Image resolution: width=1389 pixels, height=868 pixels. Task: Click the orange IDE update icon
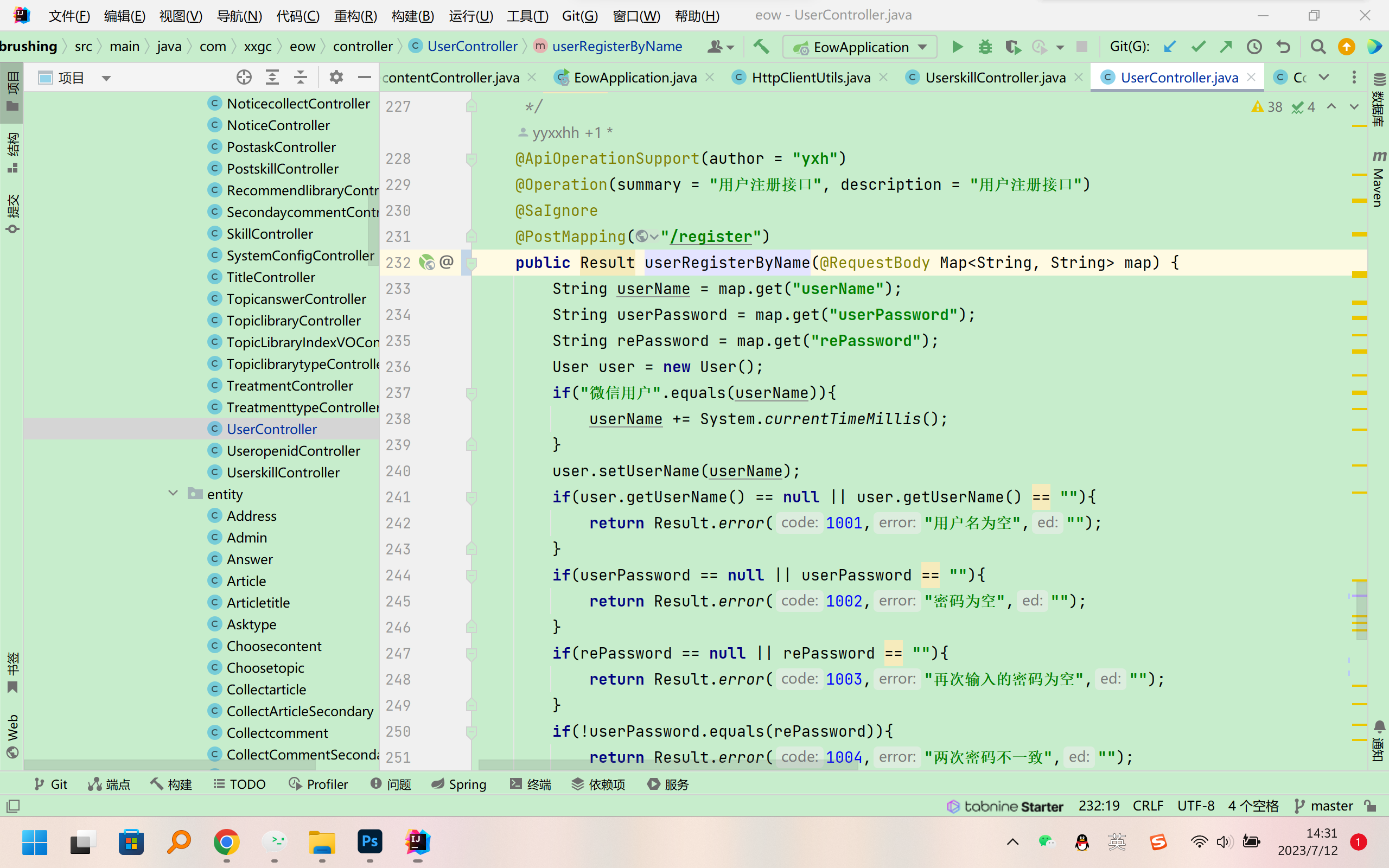tap(1347, 47)
